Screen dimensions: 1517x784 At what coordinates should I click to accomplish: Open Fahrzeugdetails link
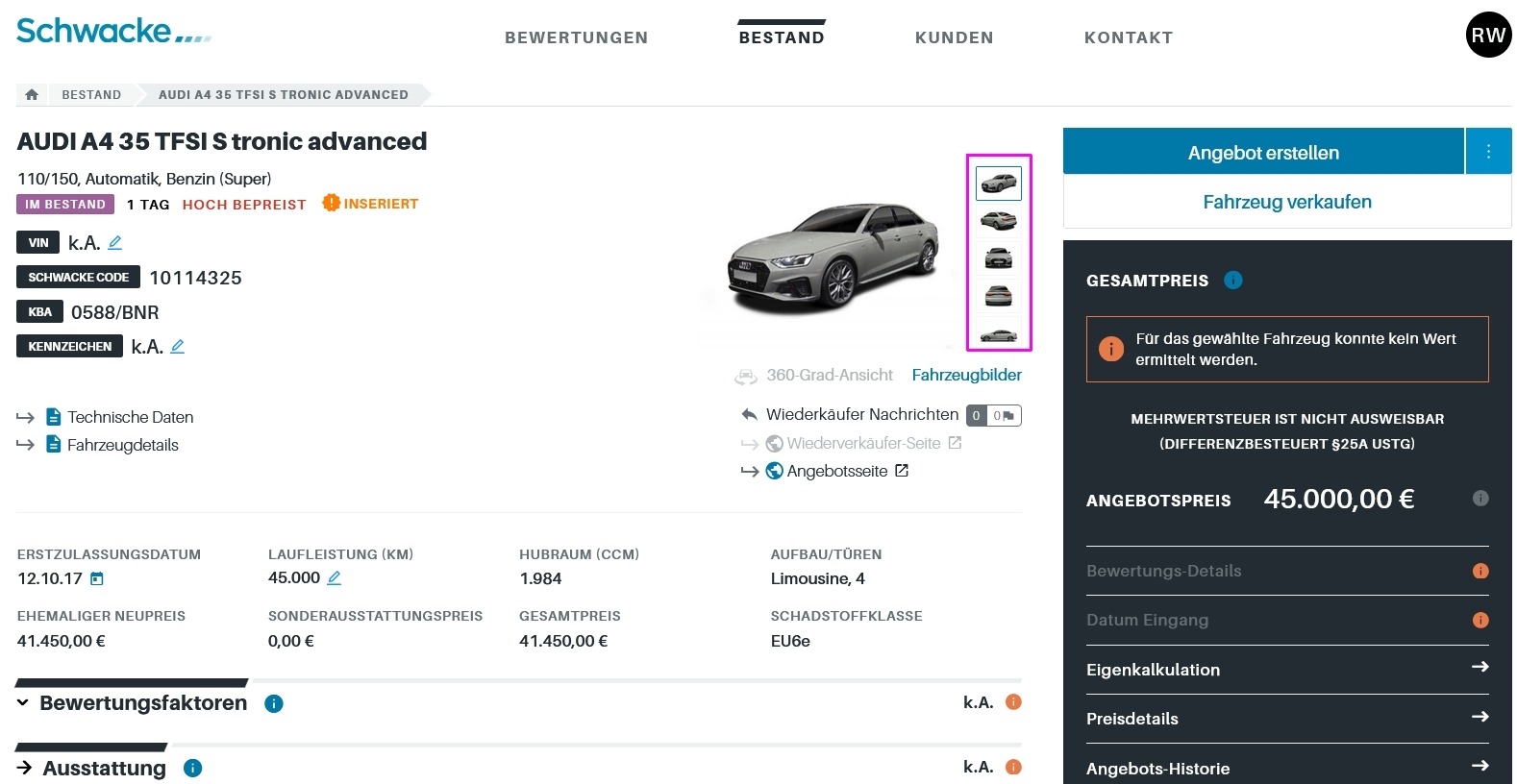[123, 445]
